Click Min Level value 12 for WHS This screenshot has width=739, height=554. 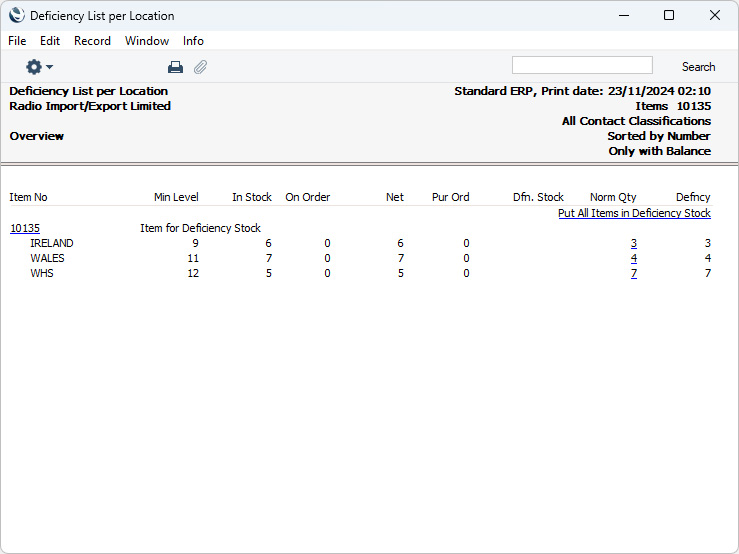(x=193, y=273)
